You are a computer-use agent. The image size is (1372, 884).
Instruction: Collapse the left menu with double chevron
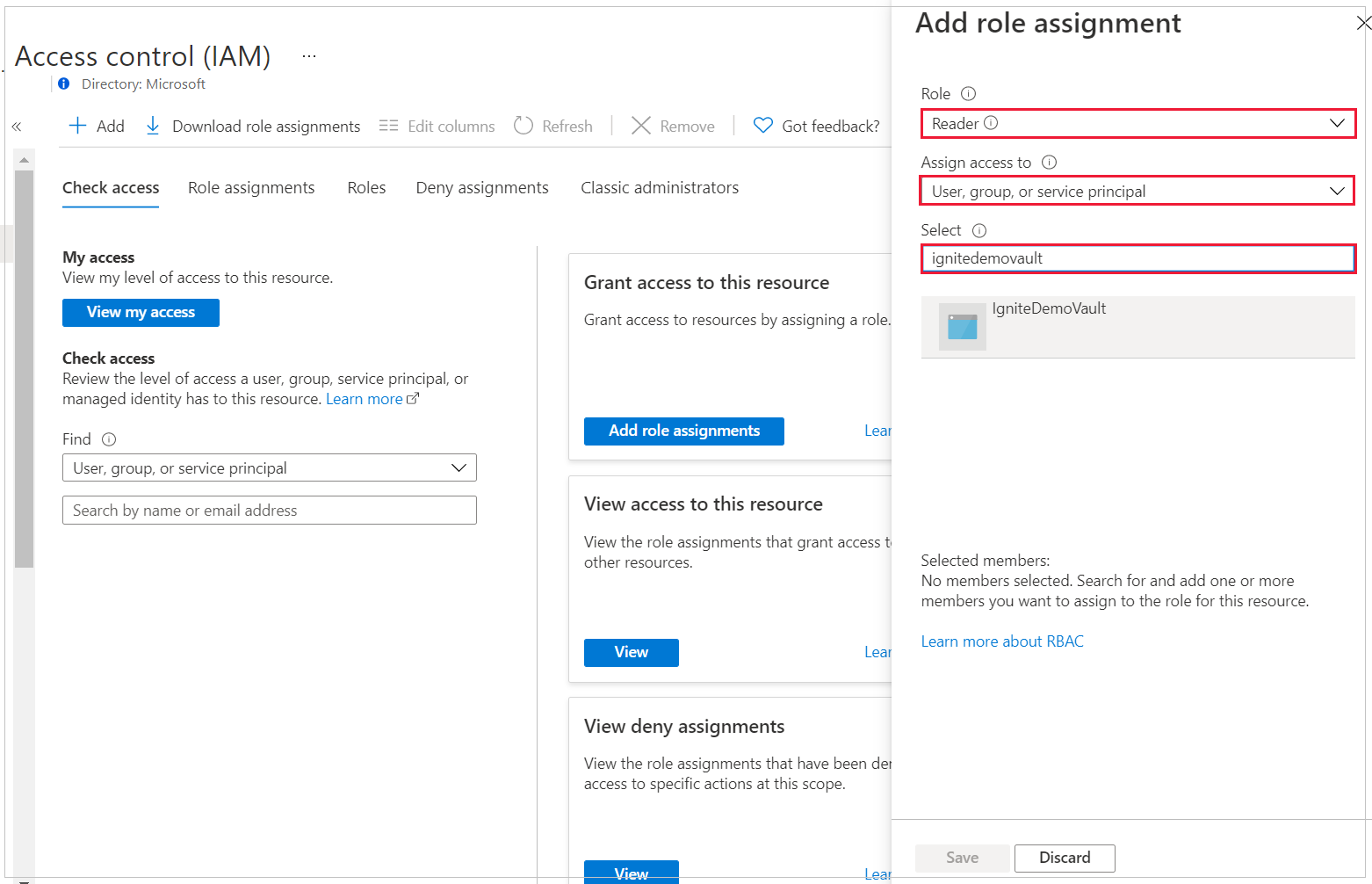pos(17,127)
